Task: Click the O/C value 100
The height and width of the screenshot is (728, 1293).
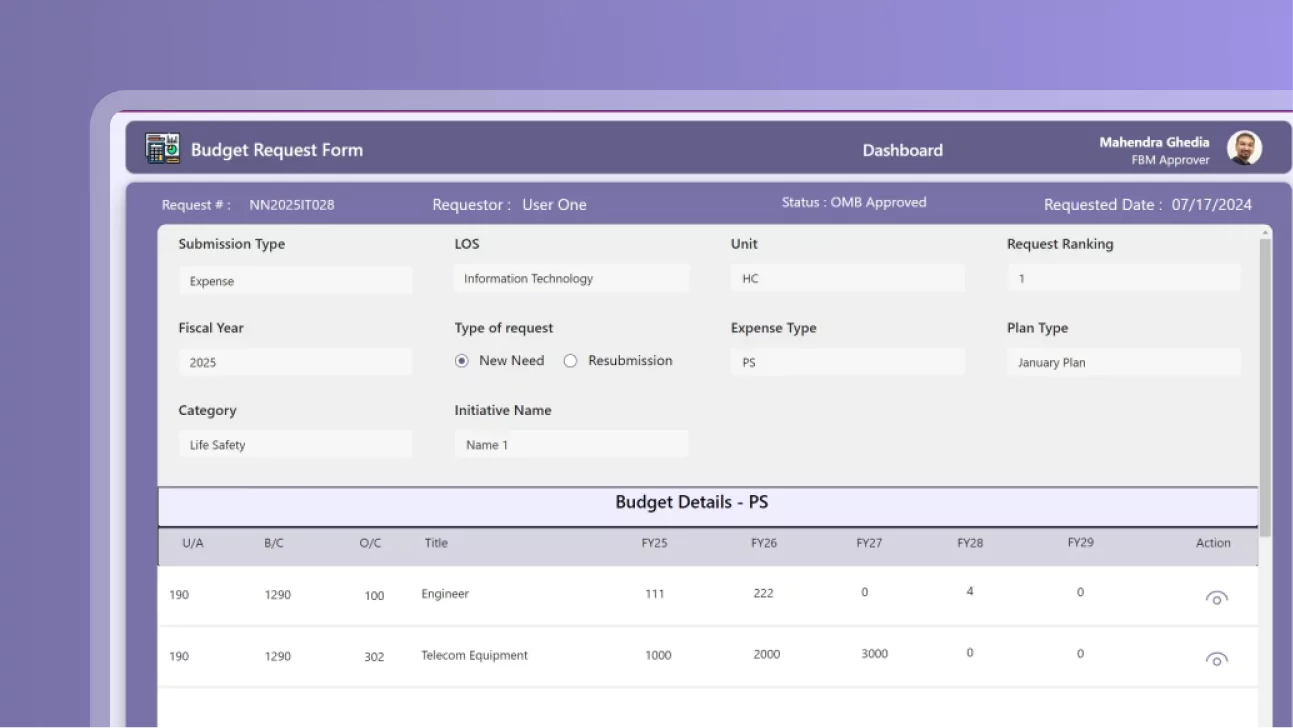Action: [x=374, y=596]
